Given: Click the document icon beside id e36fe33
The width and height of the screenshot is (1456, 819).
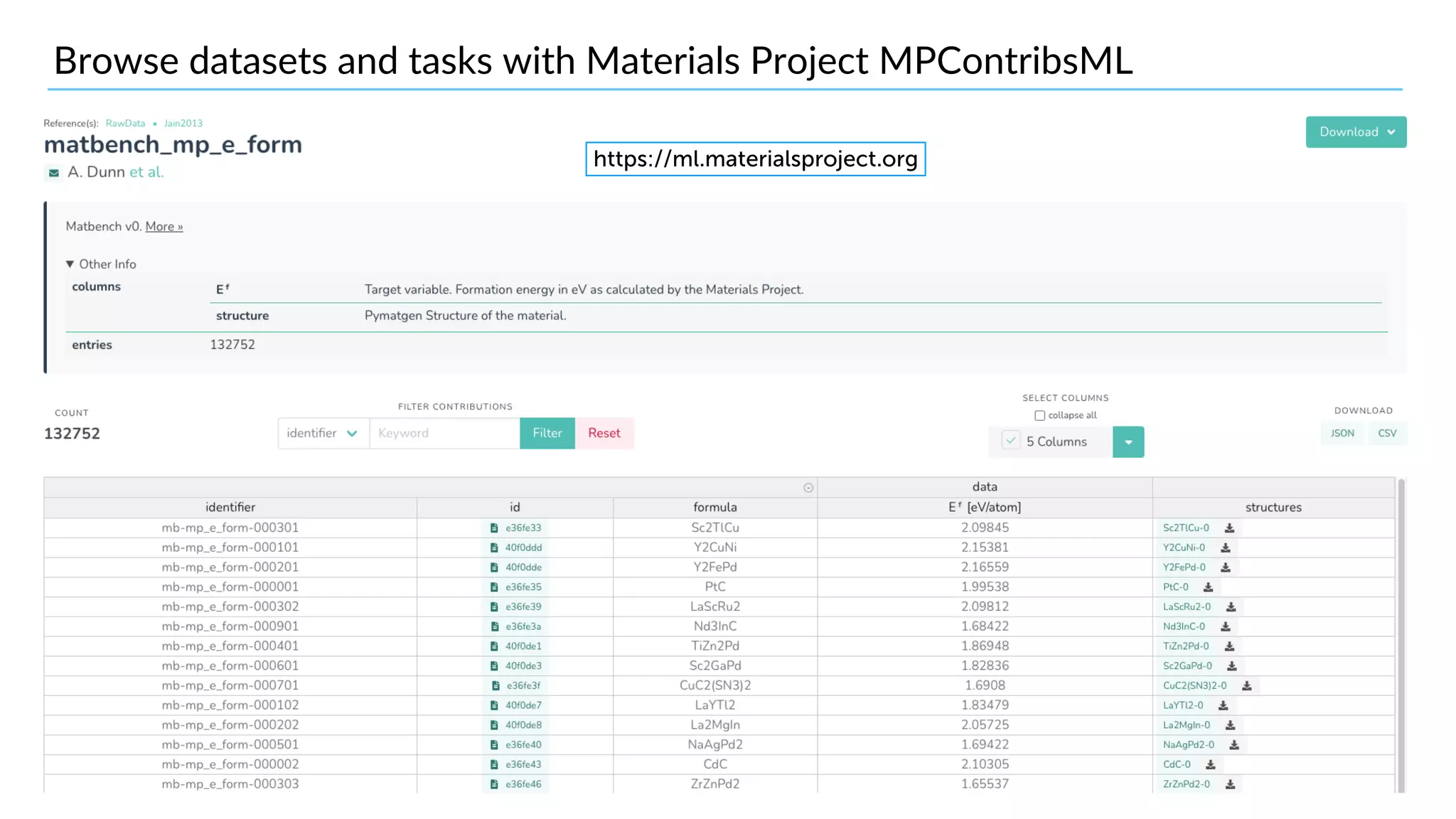Looking at the screenshot, I should 494,528.
